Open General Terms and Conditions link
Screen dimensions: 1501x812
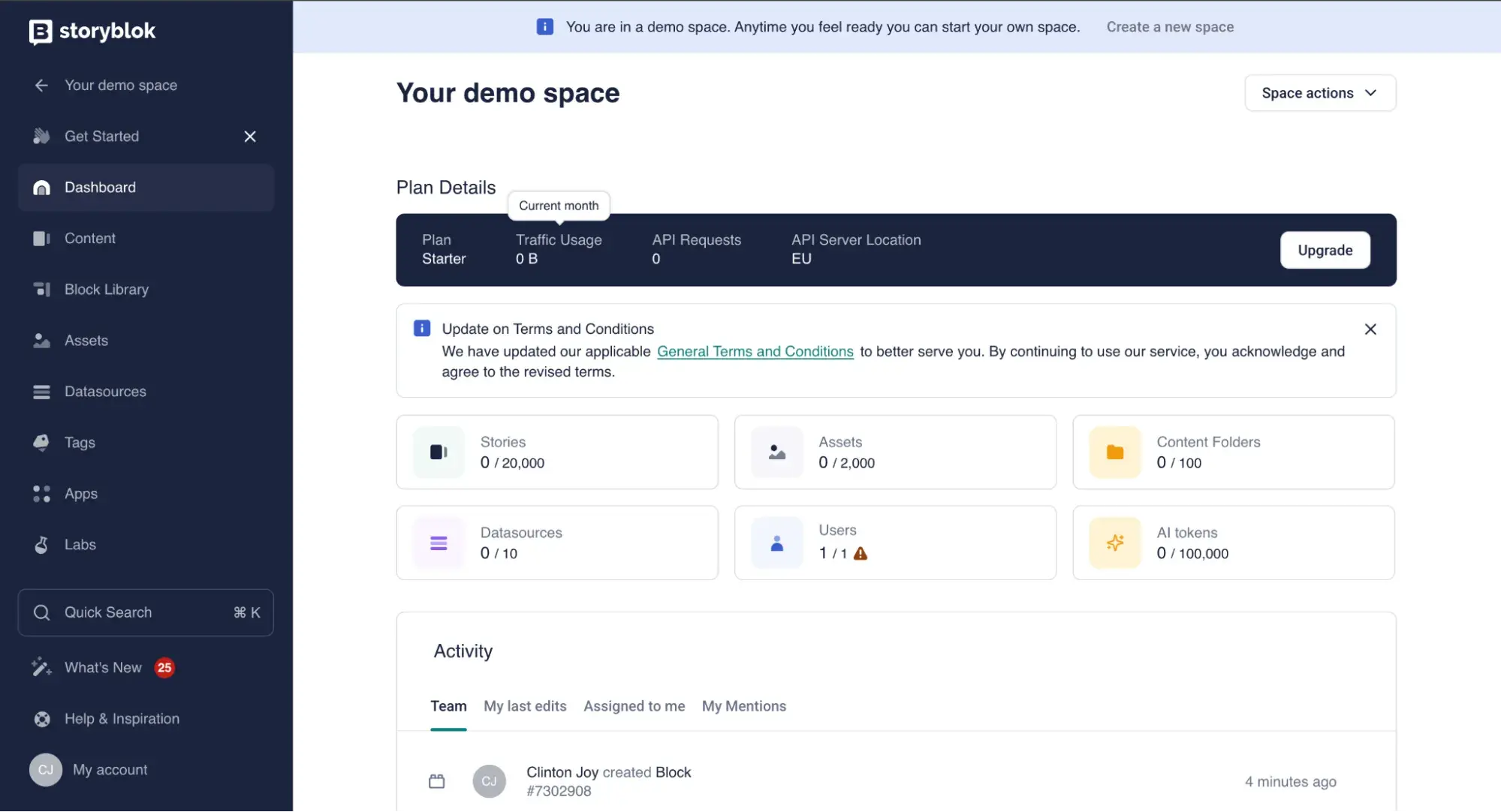(x=755, y=352)
